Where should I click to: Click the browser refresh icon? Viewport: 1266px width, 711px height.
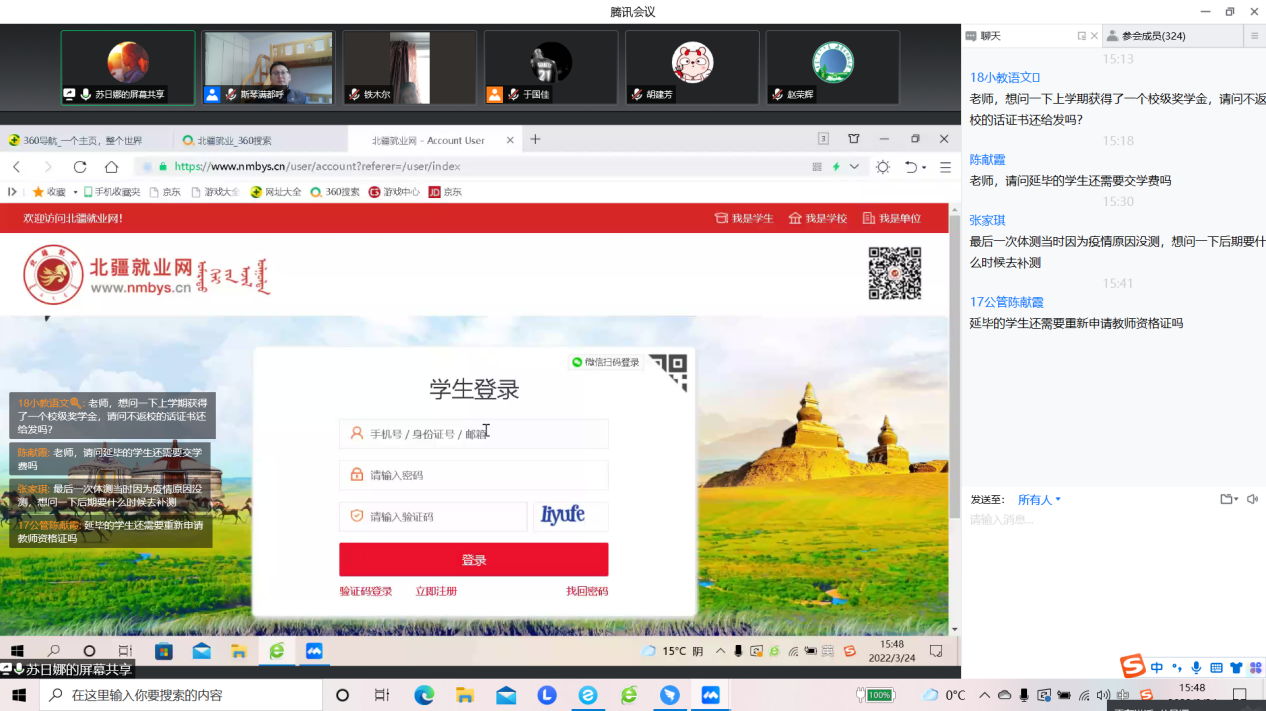pyautogui.click(x=80, y=167)
